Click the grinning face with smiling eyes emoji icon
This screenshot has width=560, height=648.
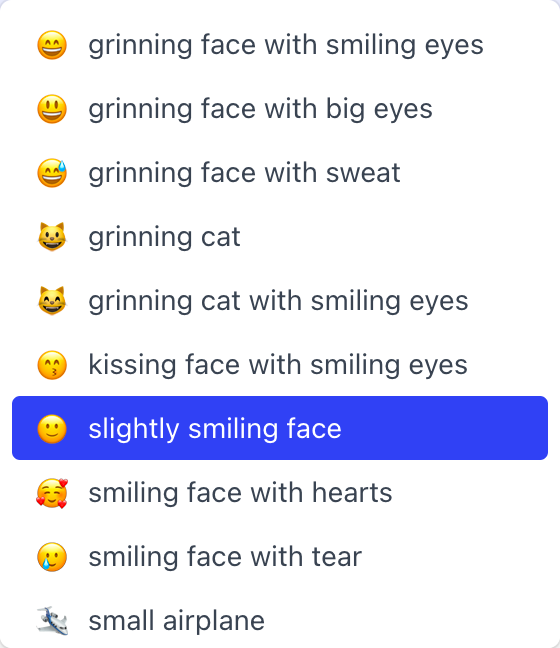coord(52,45)
